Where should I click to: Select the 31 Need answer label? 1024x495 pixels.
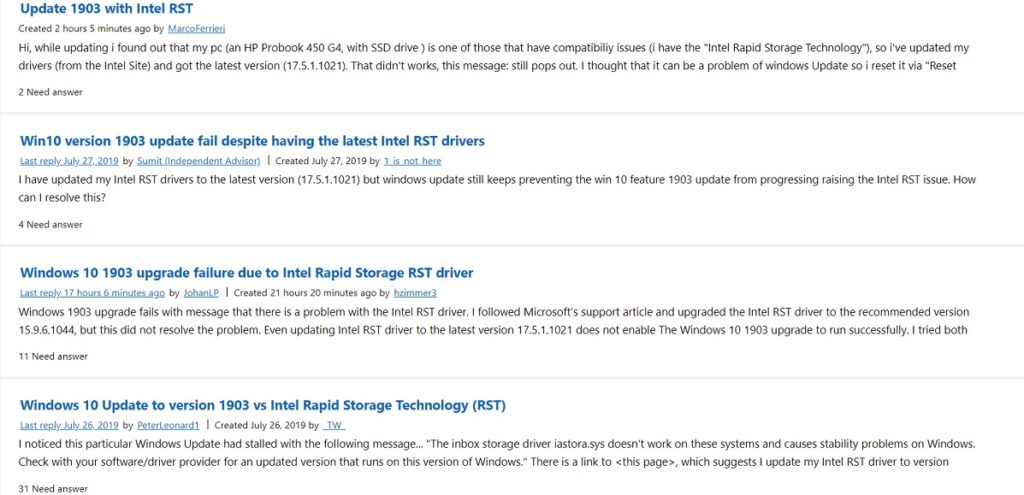[53, 488]
